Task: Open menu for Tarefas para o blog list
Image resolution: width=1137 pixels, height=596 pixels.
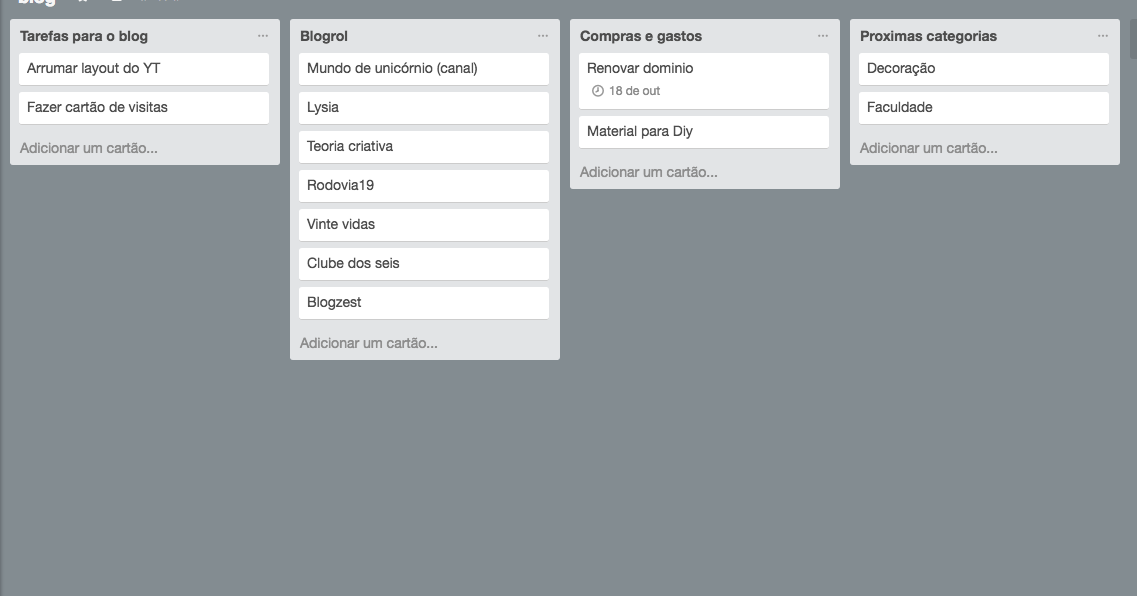Action: click(x=262, y=36)
